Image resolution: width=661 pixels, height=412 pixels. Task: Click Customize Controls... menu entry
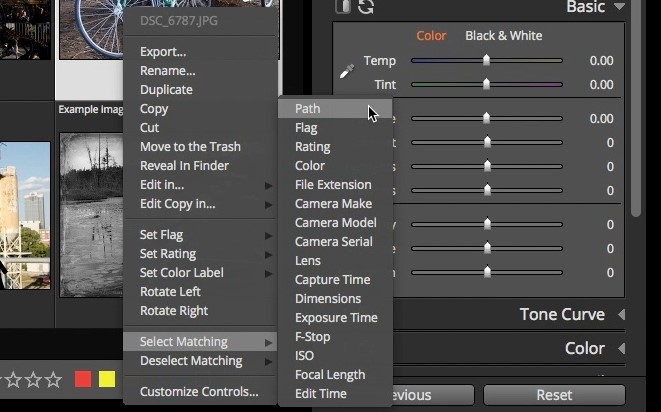click(x=198, y=391)
